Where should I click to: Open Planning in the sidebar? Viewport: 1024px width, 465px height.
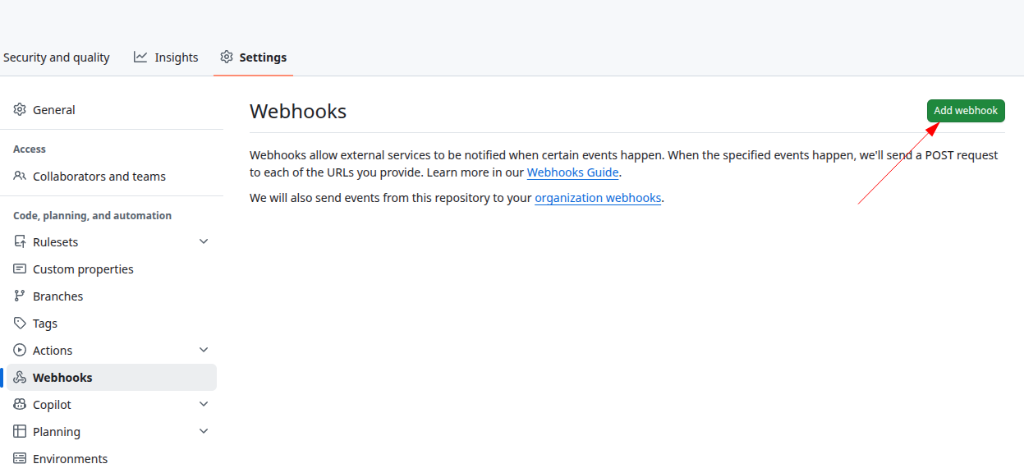coord(111,432)
